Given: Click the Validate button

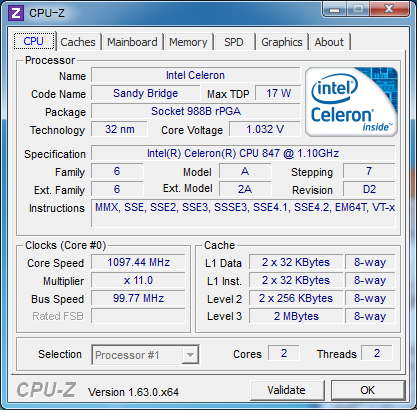Looking at the screenshot, I should click(287, 390).
